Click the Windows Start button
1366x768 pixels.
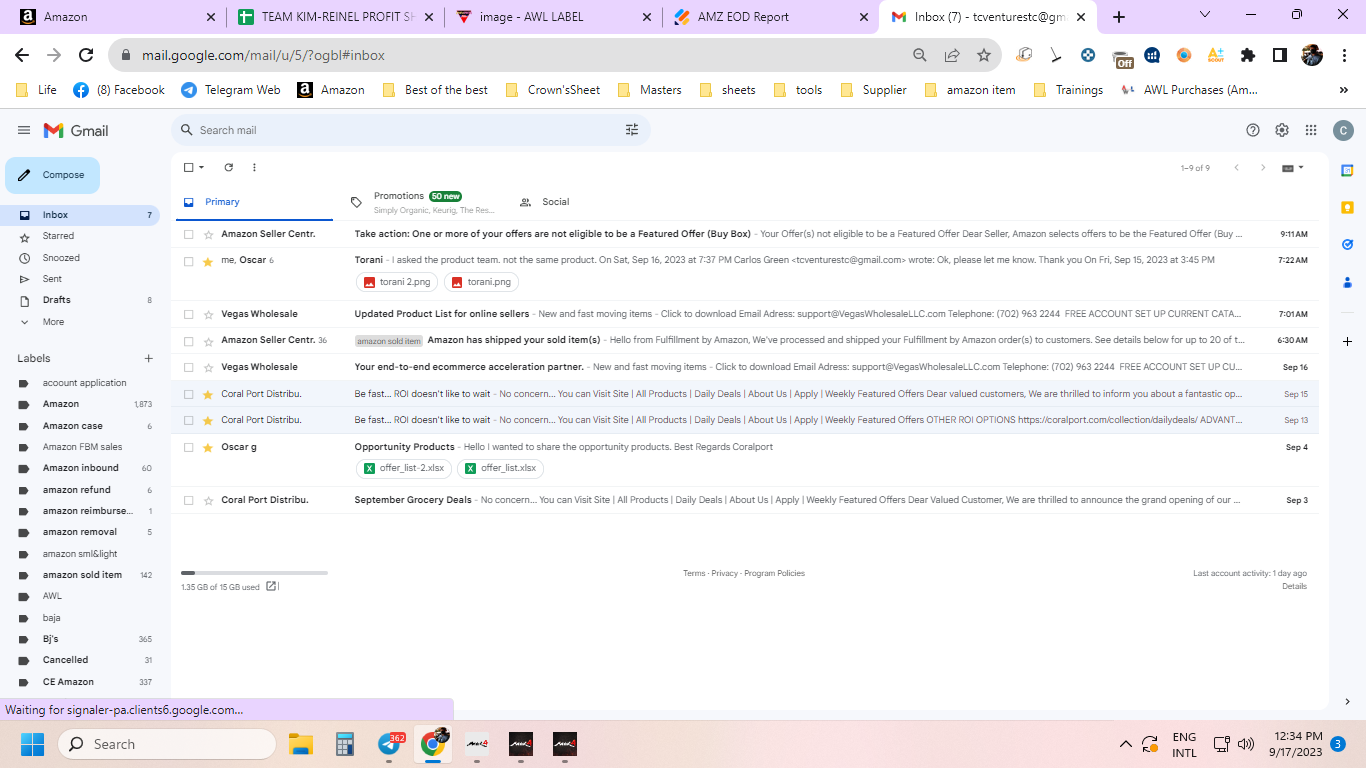pos(33,744)
